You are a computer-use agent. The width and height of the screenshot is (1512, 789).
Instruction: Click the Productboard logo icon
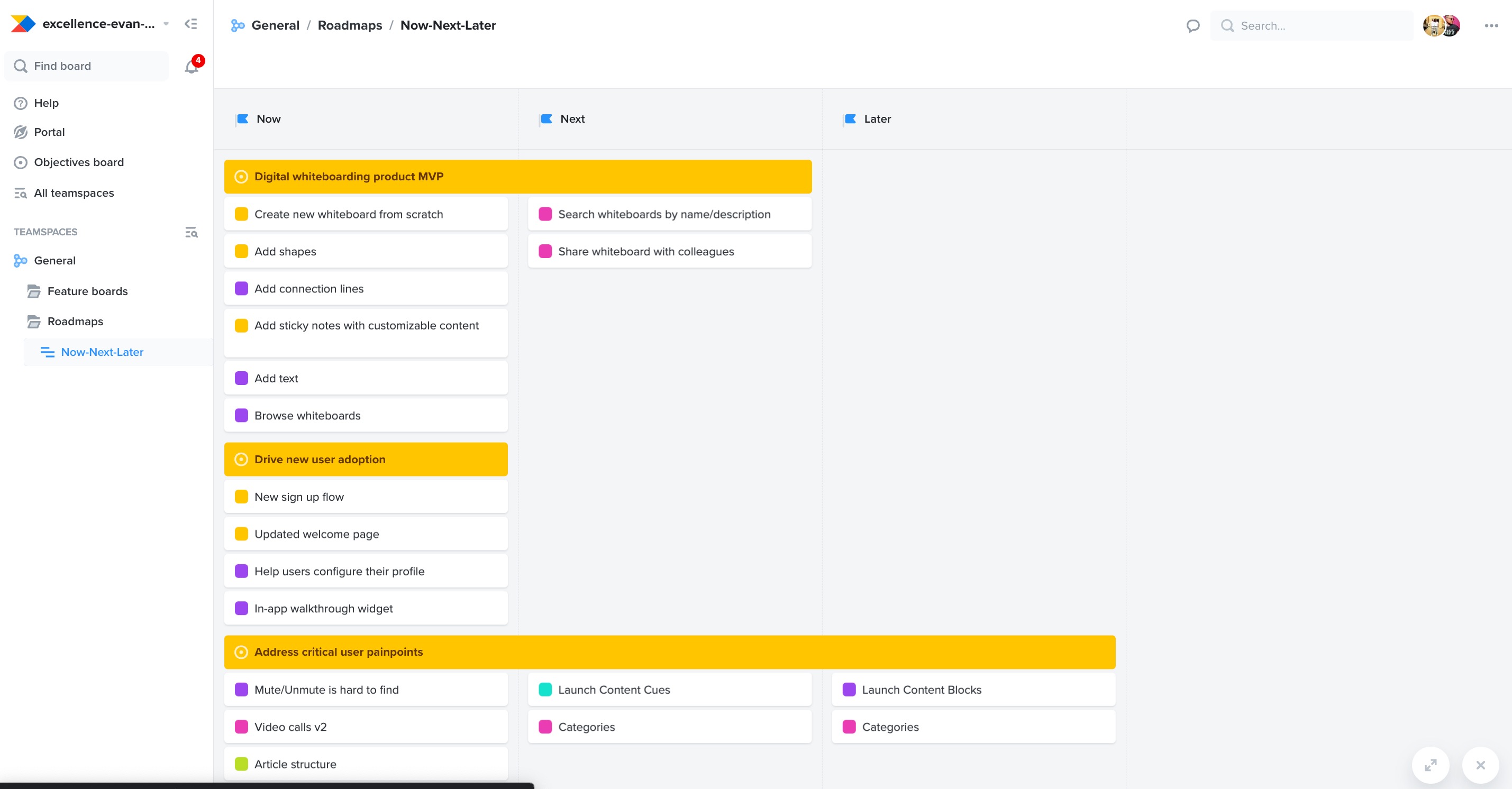(x=23, y=24)
